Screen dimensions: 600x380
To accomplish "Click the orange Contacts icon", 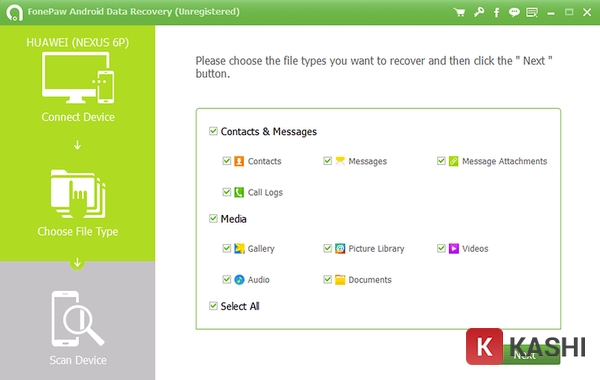I will tap(239, 161).
